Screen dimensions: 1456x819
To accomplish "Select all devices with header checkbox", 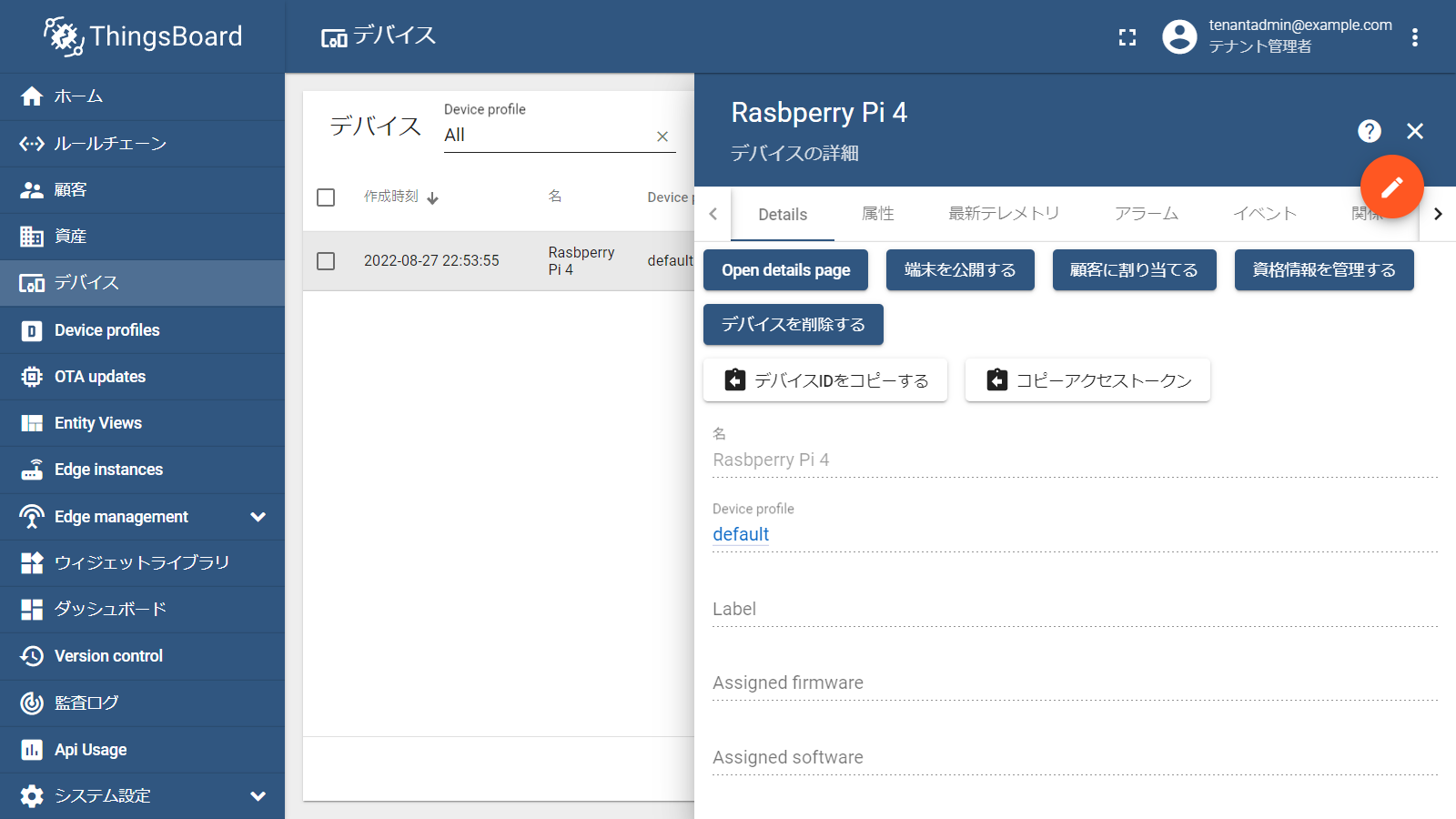I will (x=326, y=197).
